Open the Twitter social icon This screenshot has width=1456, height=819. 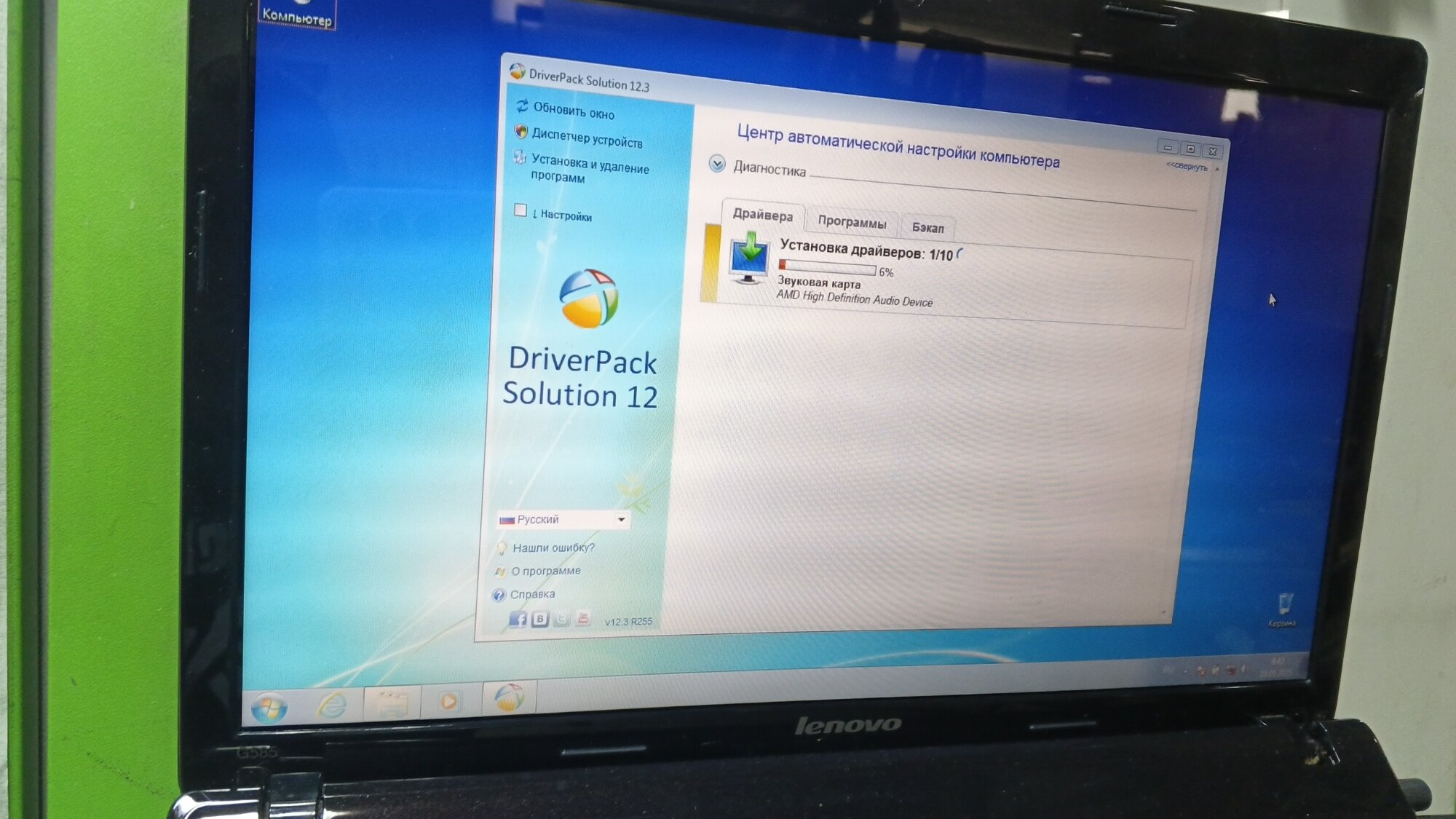[561, 619]
